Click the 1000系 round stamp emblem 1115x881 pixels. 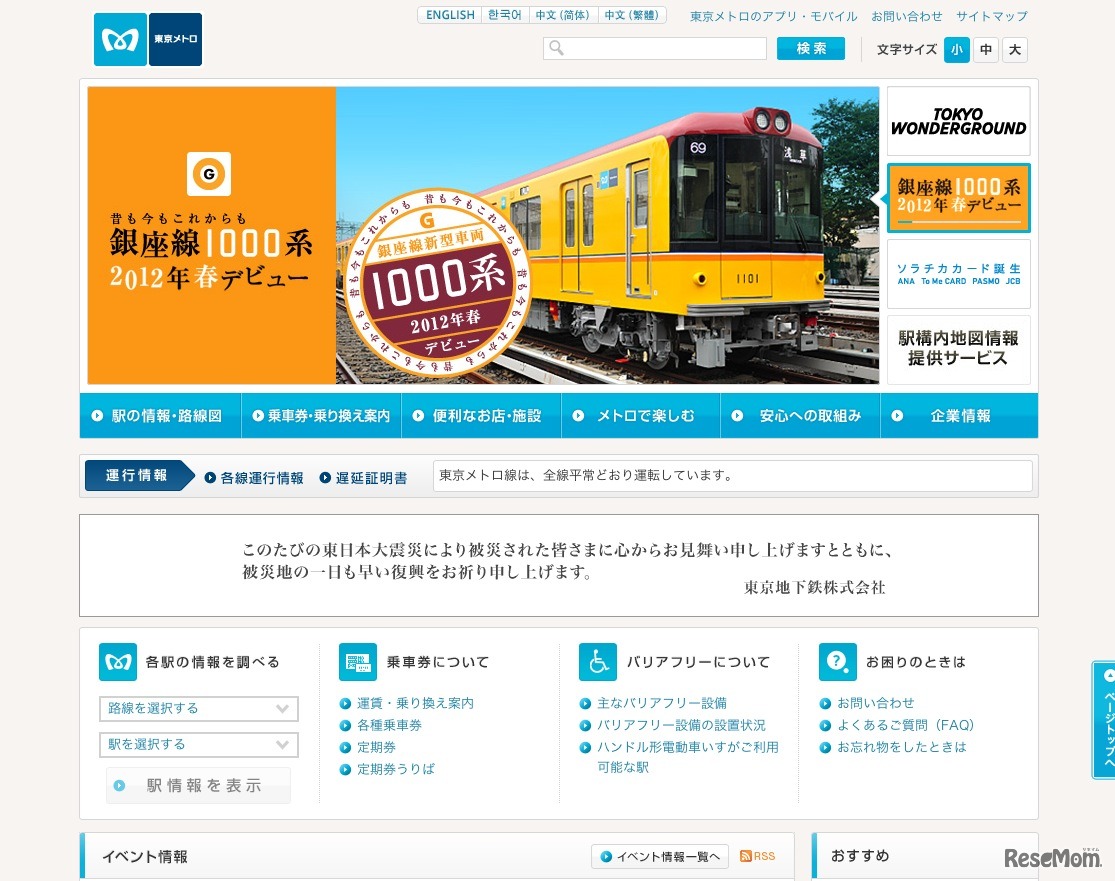pyautogui.click(x=438, y=282)
